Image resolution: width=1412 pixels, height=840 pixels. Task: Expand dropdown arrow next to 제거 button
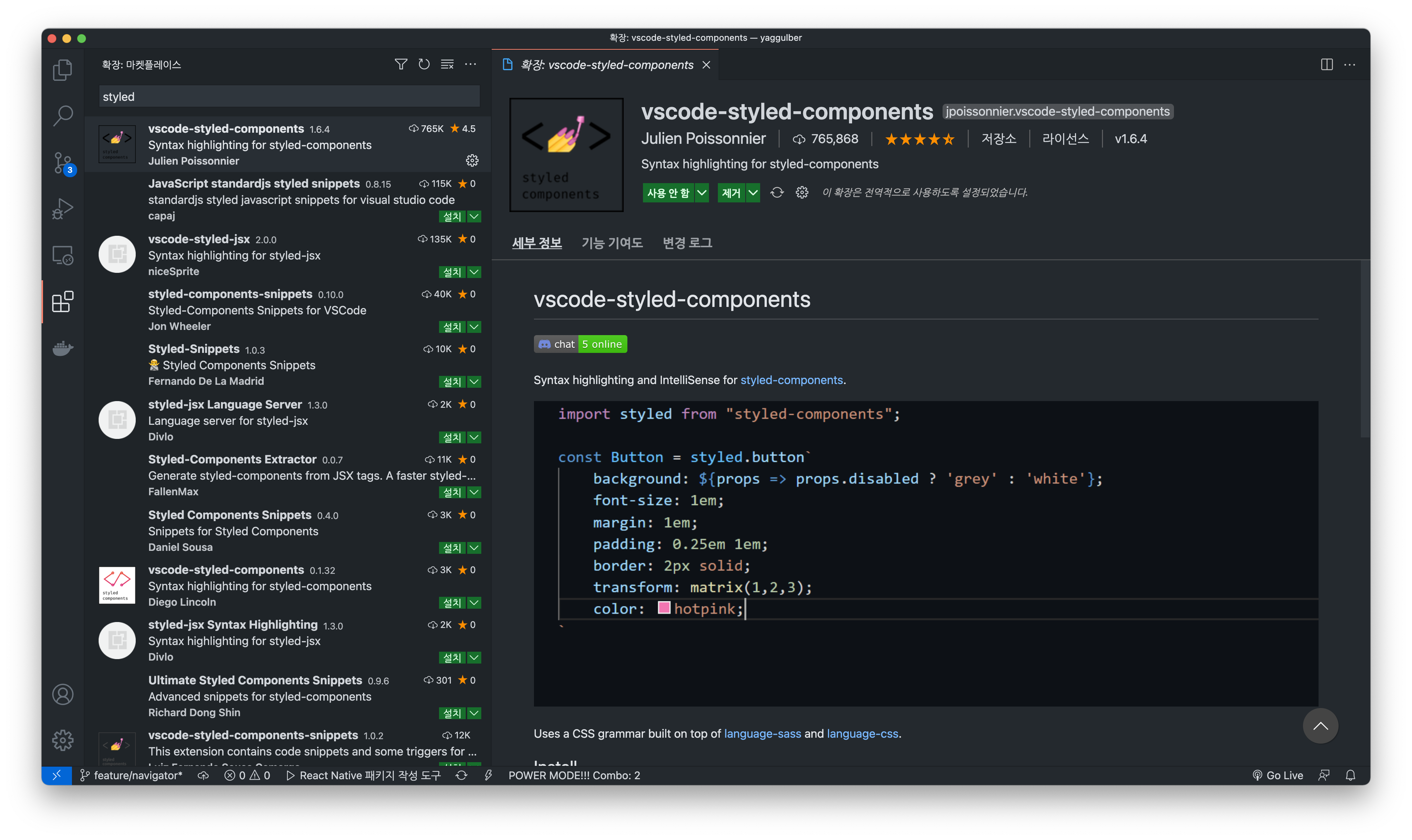click(x=753, y=193)
